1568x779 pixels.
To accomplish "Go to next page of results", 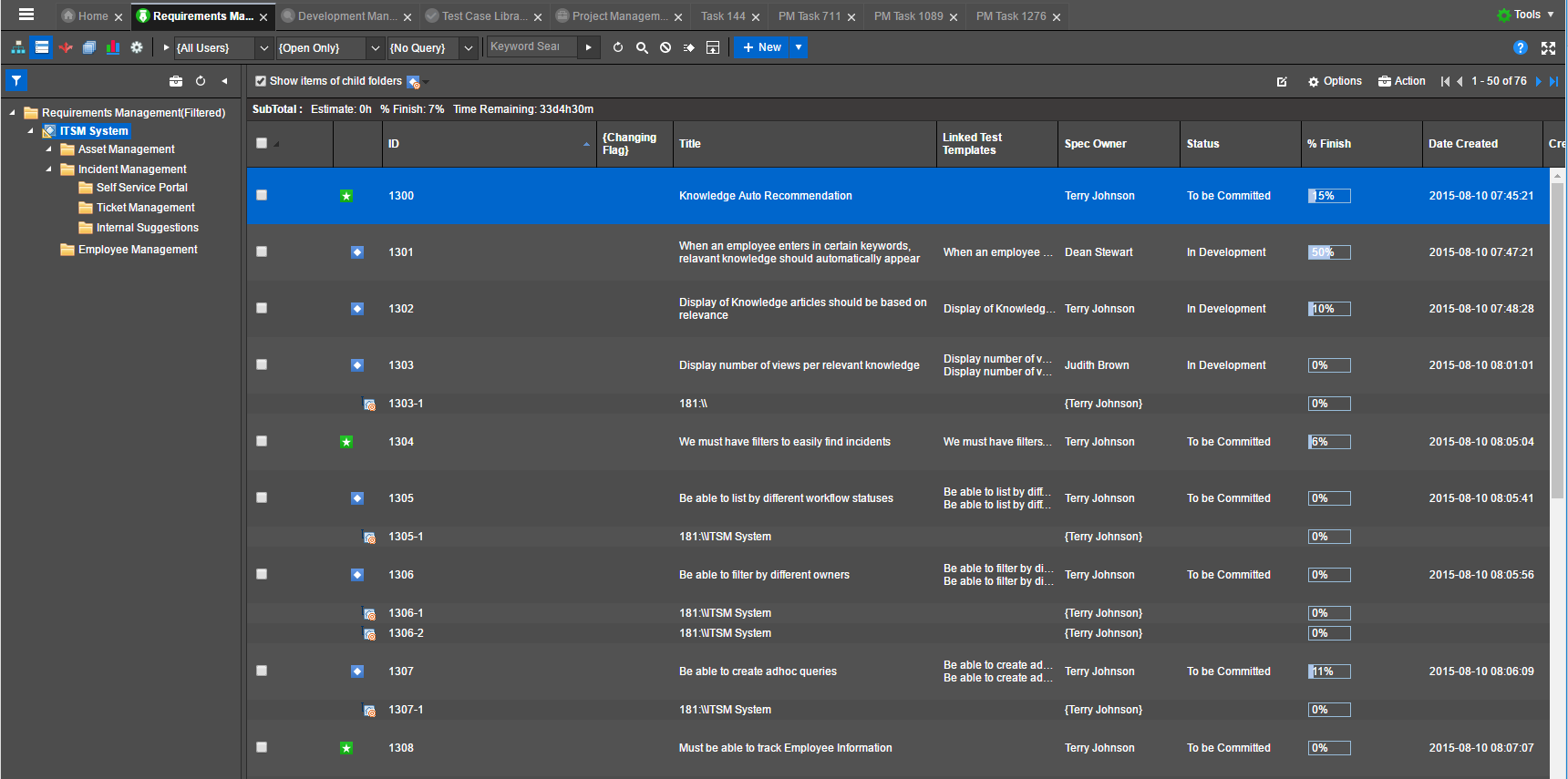I will 1539,81.
